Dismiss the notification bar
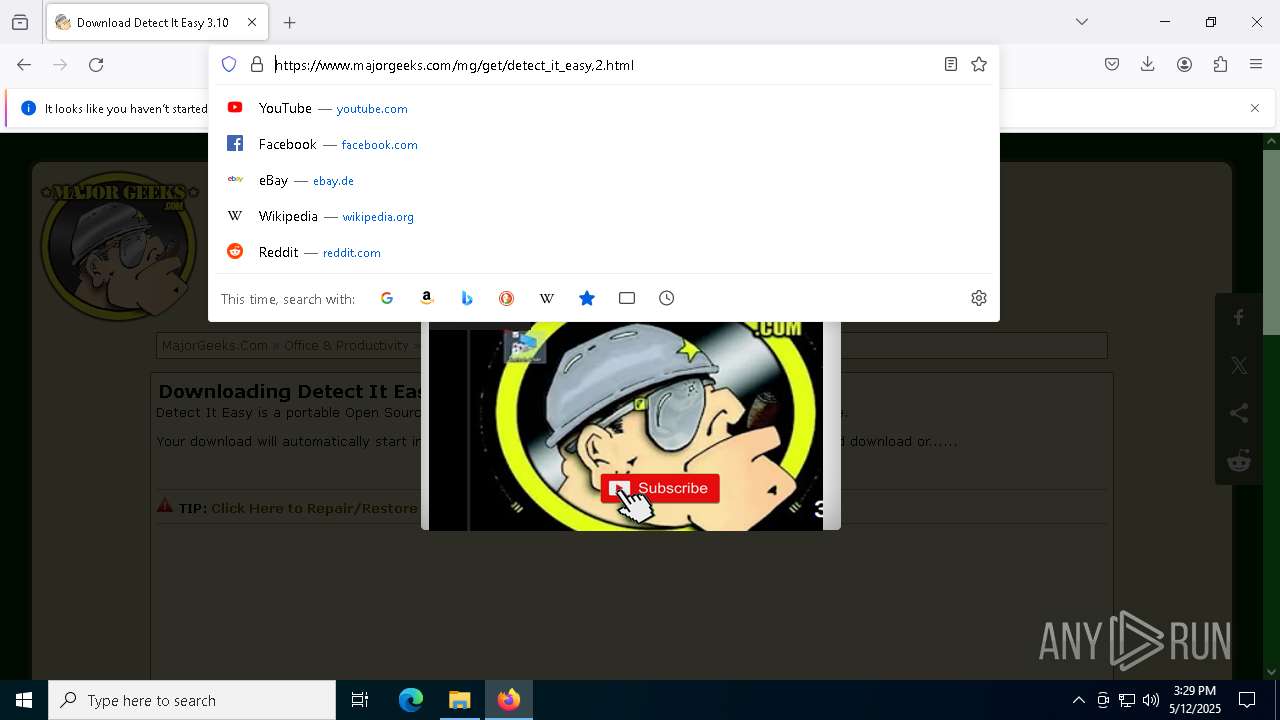Image resolution: width=1280 pixels, height=720 pixels. (1255, 108)
